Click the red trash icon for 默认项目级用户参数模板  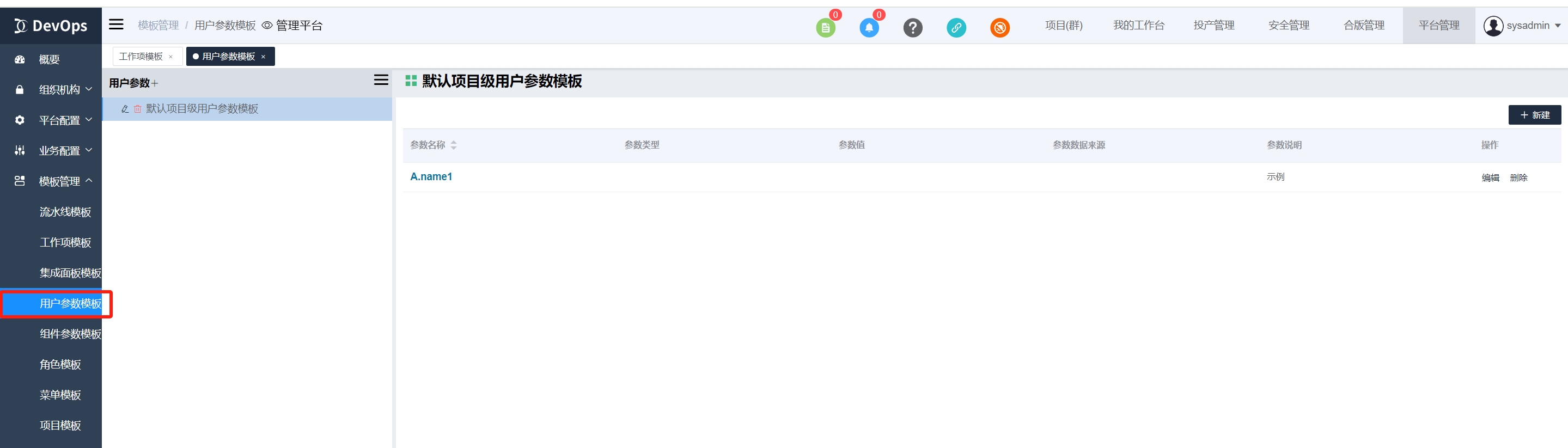pyautogui.click(x=138, y=109)
